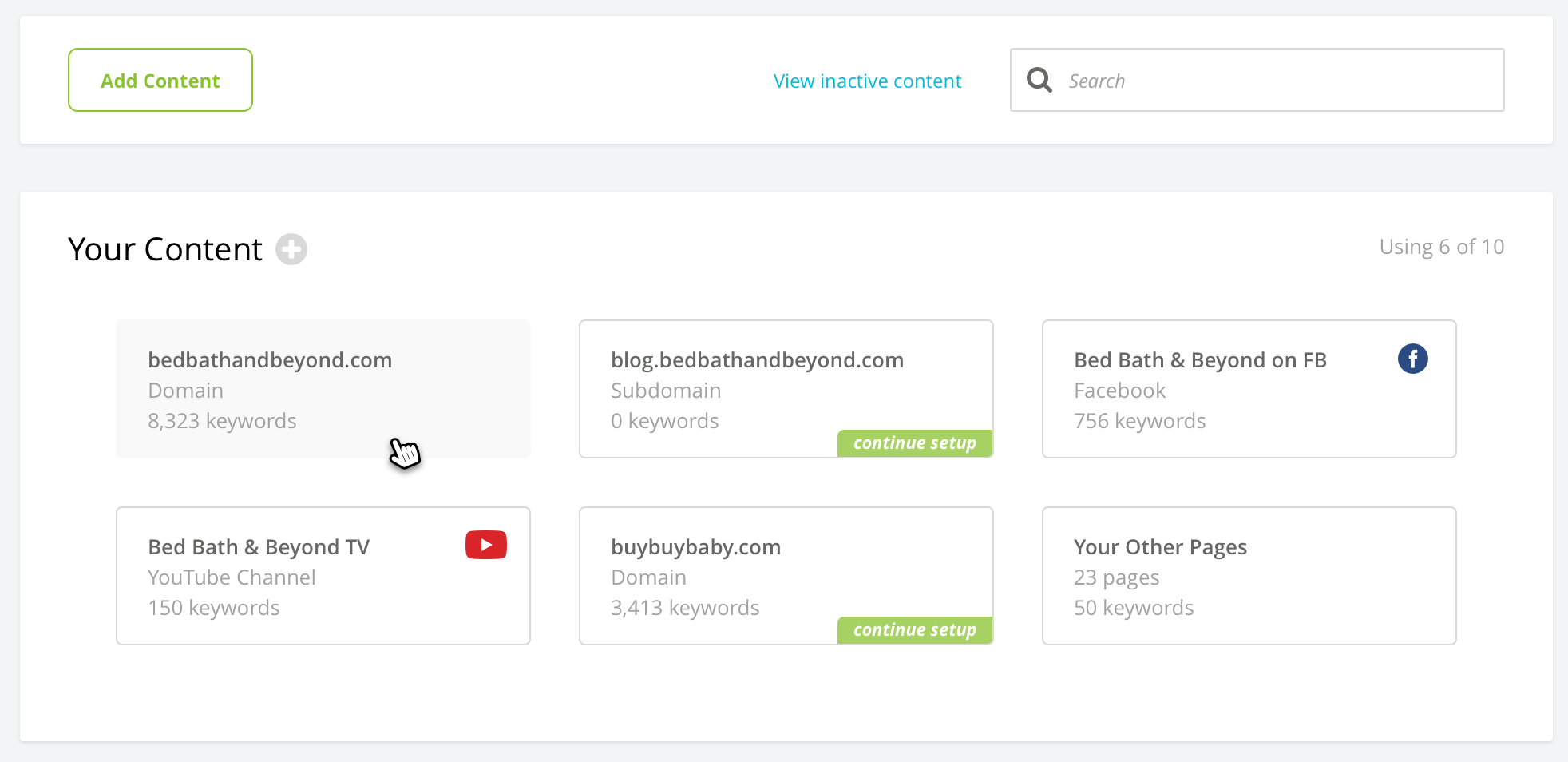The height and width of the screenshot is (762, 1568).
Task: Click the Add Content button
Action: pyautogui.click(x=160, y=80)
